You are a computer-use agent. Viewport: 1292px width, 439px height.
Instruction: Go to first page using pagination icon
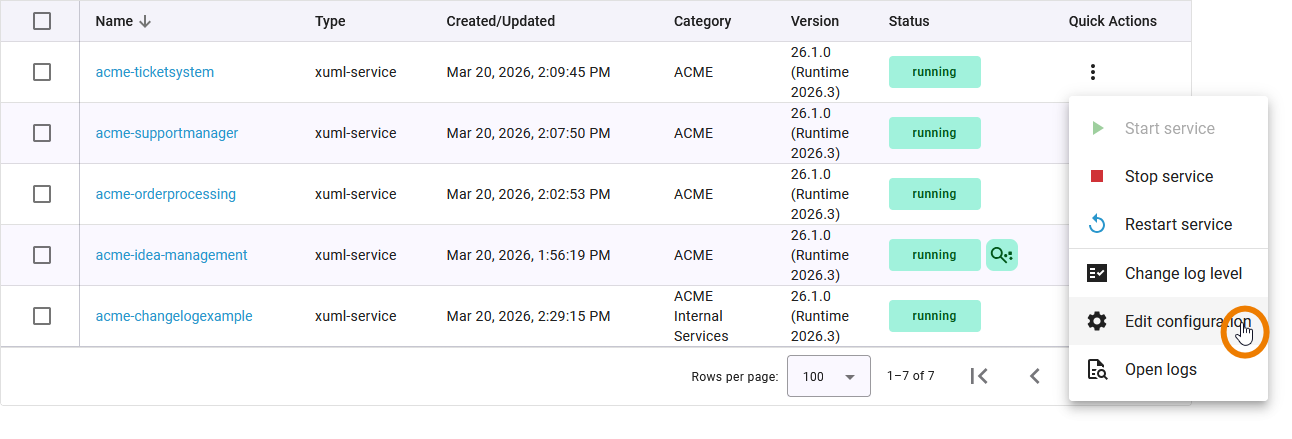click(x=980, y=376)
